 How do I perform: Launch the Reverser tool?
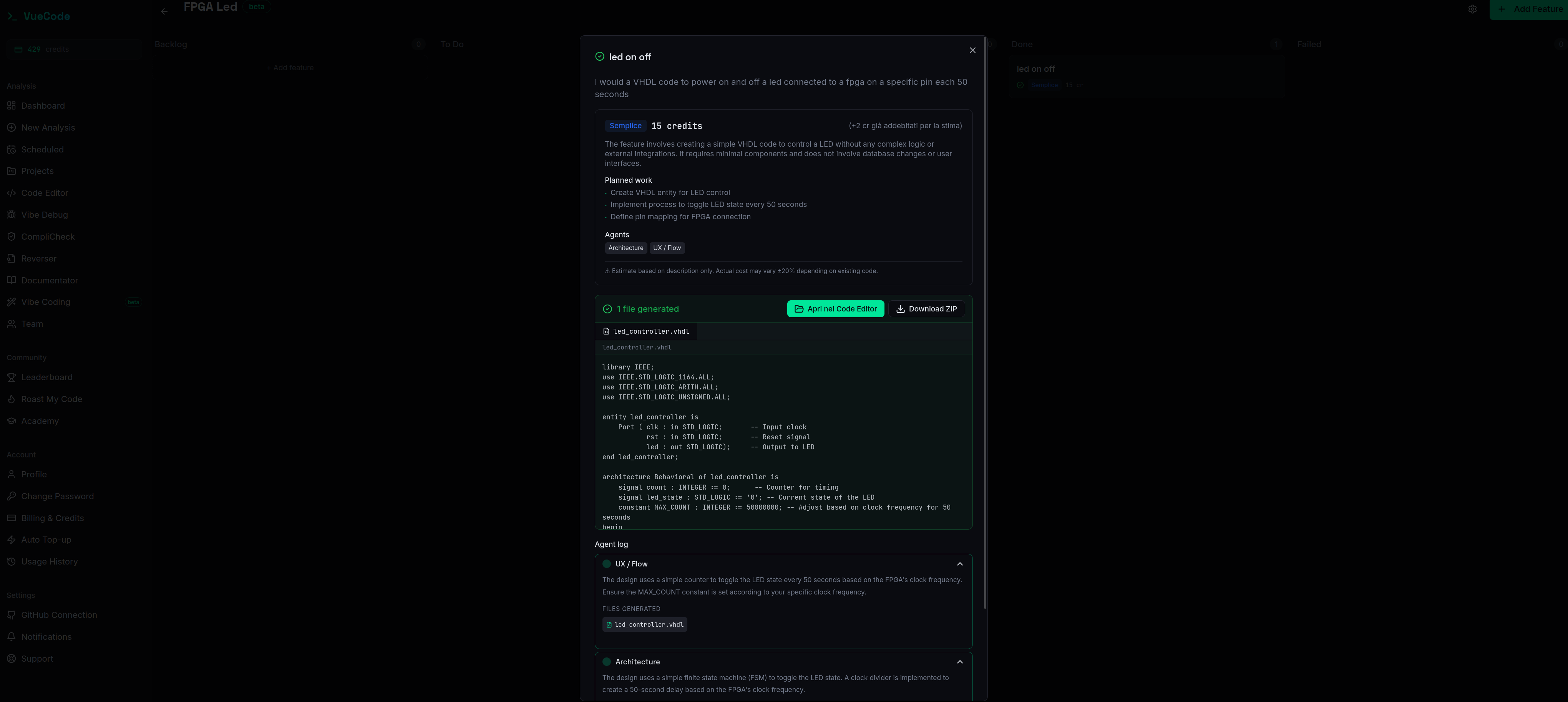click(40, 258)
